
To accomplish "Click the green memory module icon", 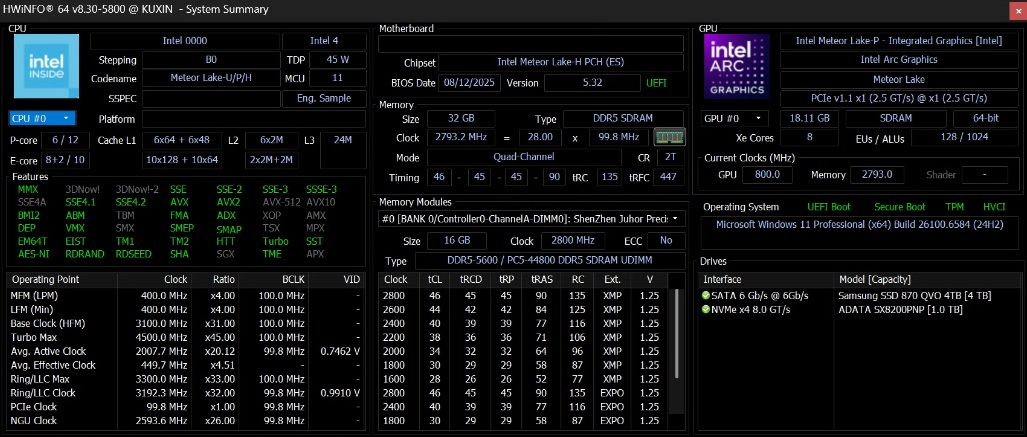I will [669, 137].
